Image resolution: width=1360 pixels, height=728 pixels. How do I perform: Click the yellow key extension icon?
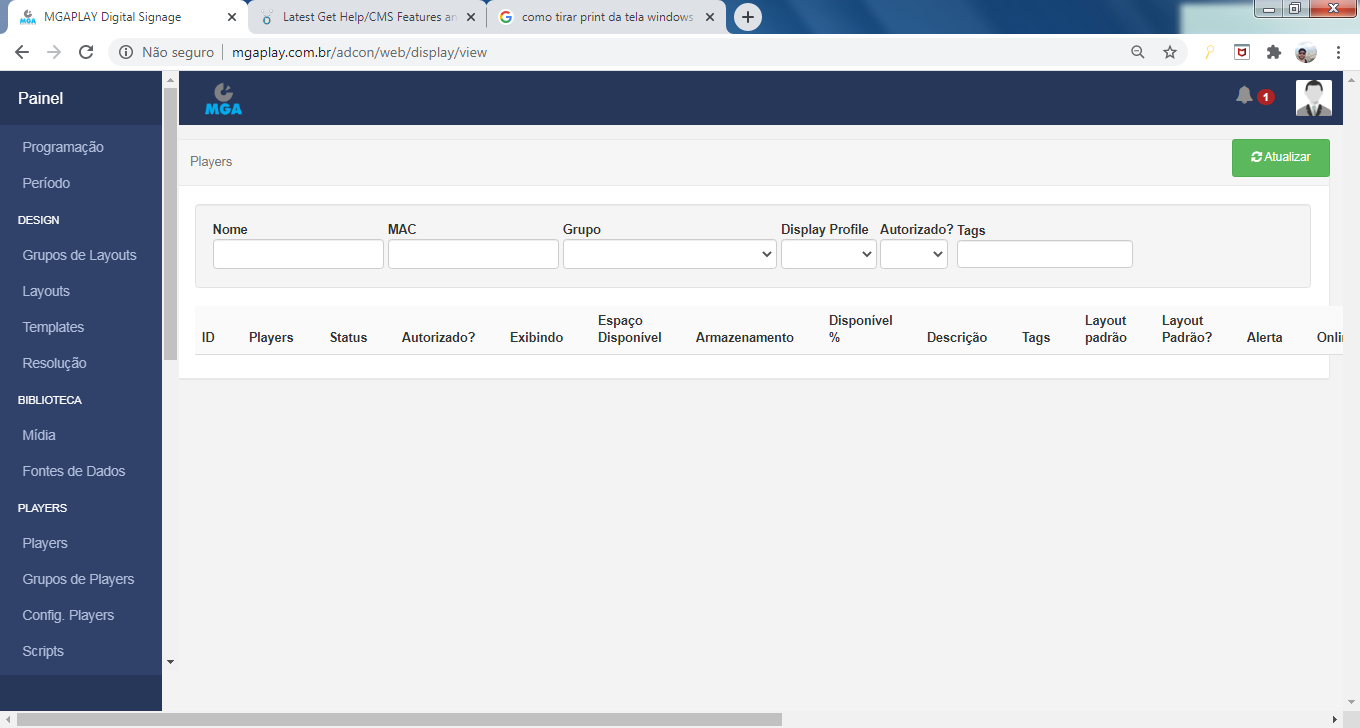(1209, 52)
